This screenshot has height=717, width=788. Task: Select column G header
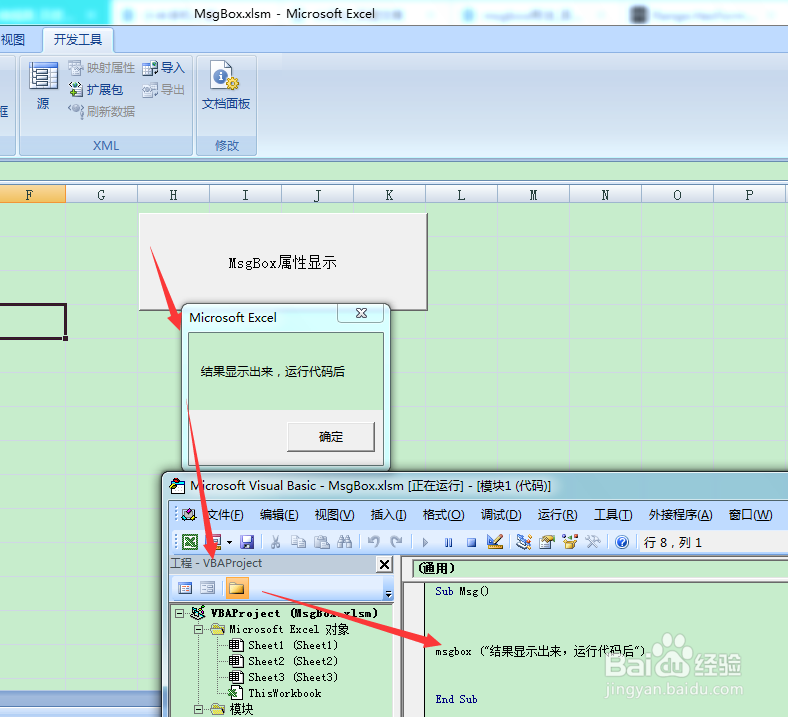(102, 195)
